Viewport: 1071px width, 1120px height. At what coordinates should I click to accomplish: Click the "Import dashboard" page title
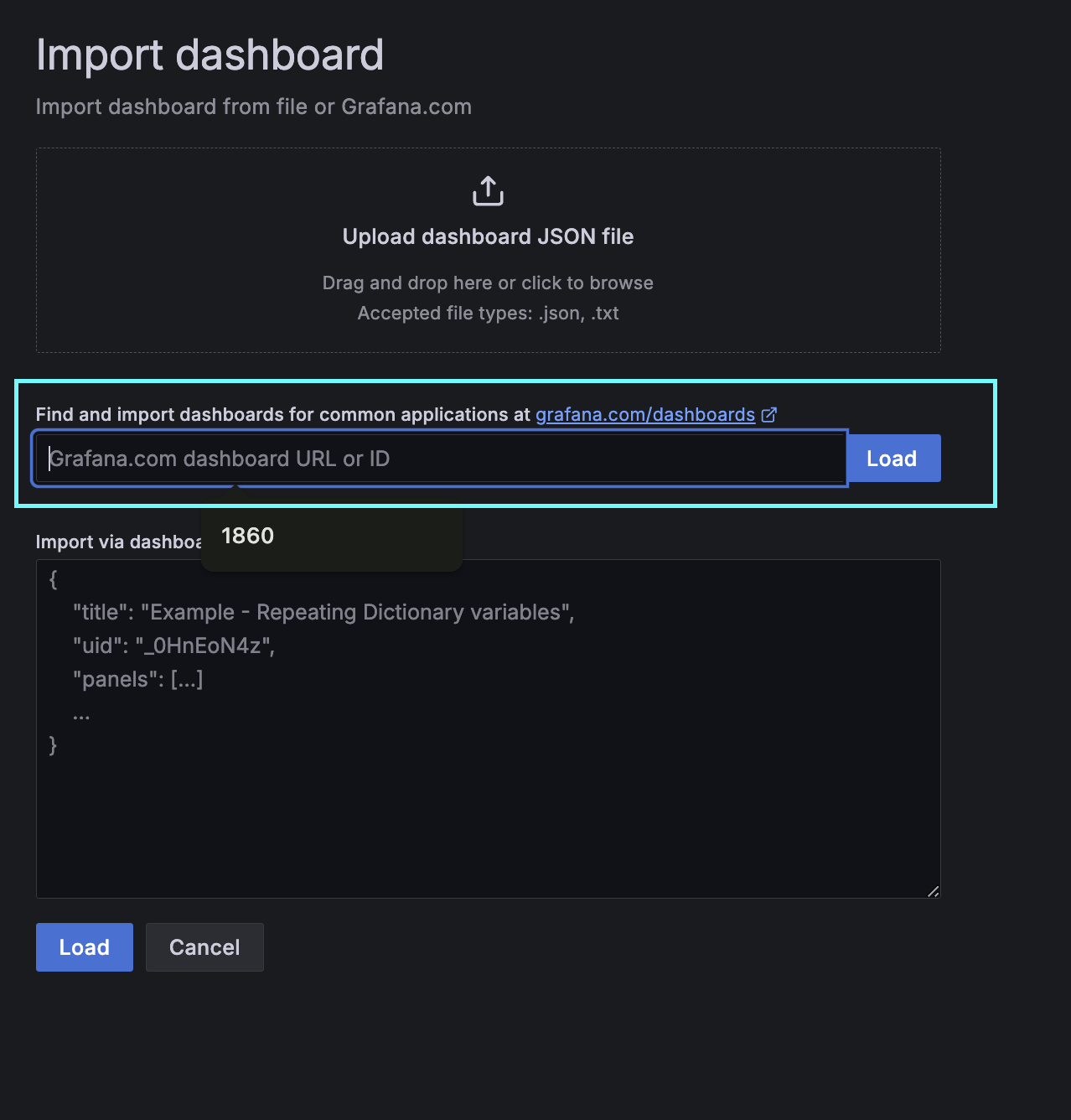click(210, 55)
